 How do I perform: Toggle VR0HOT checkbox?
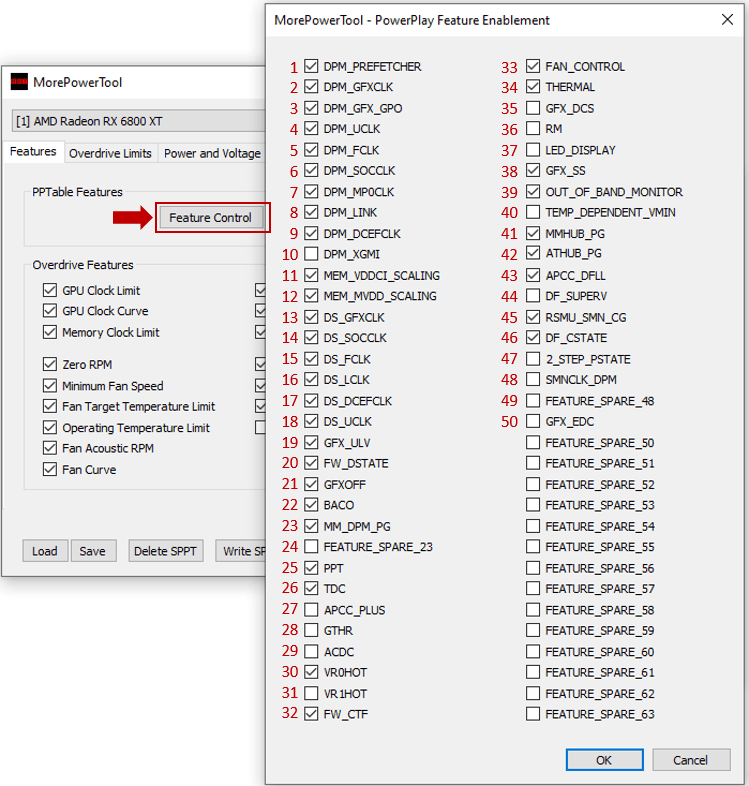311,672
